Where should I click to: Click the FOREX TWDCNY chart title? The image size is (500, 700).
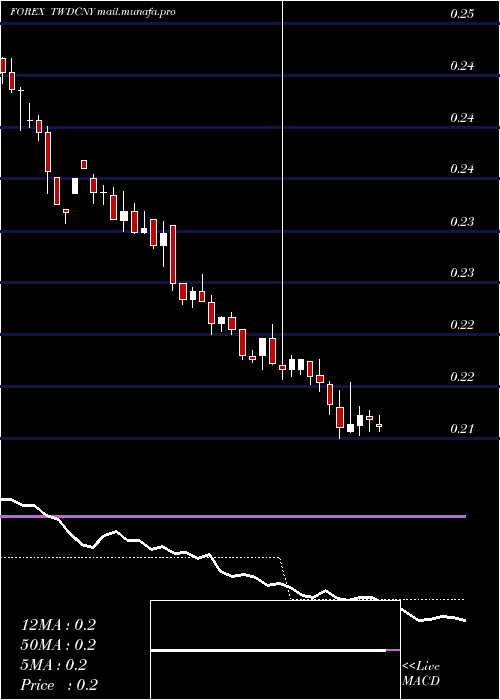point(93,12)
